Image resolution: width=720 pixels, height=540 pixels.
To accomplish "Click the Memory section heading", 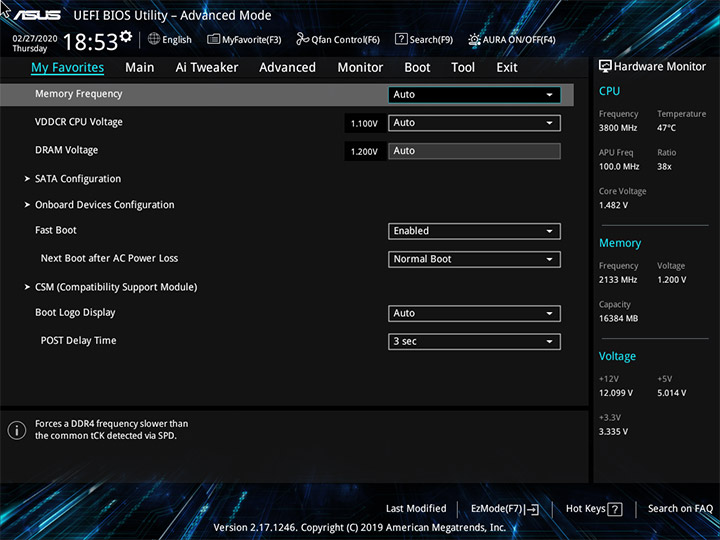I will tap(620, 243).
